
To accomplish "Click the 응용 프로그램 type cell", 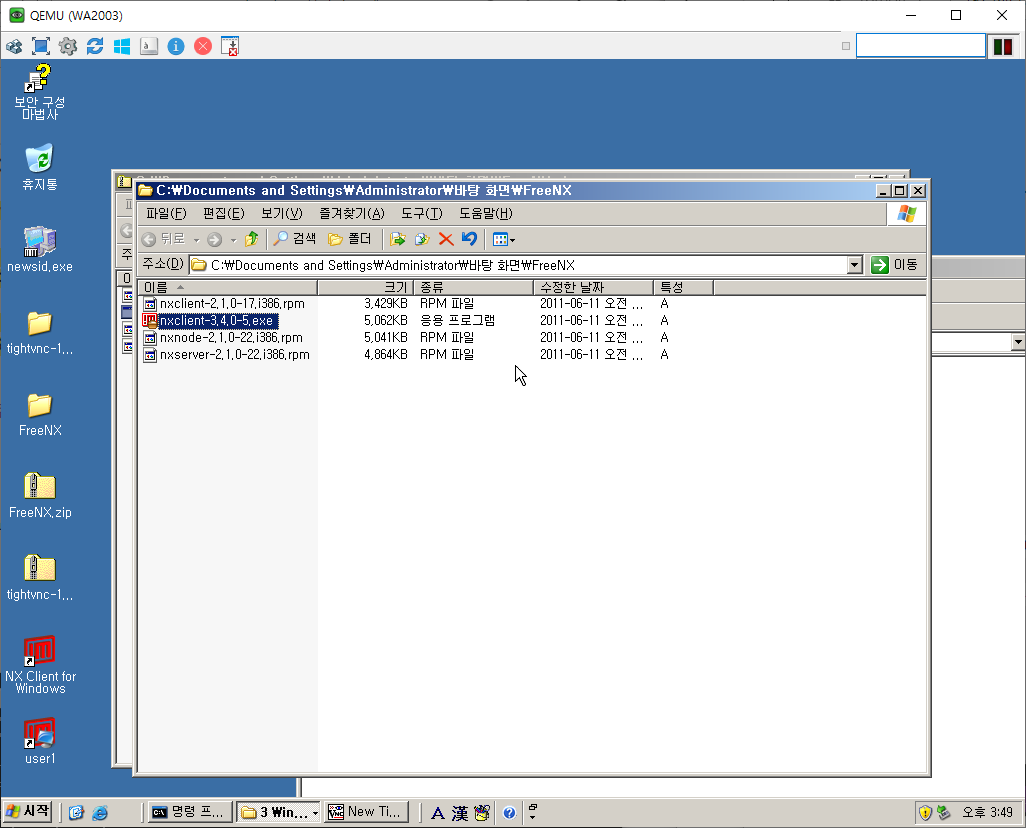I will (x=457, y=321).
